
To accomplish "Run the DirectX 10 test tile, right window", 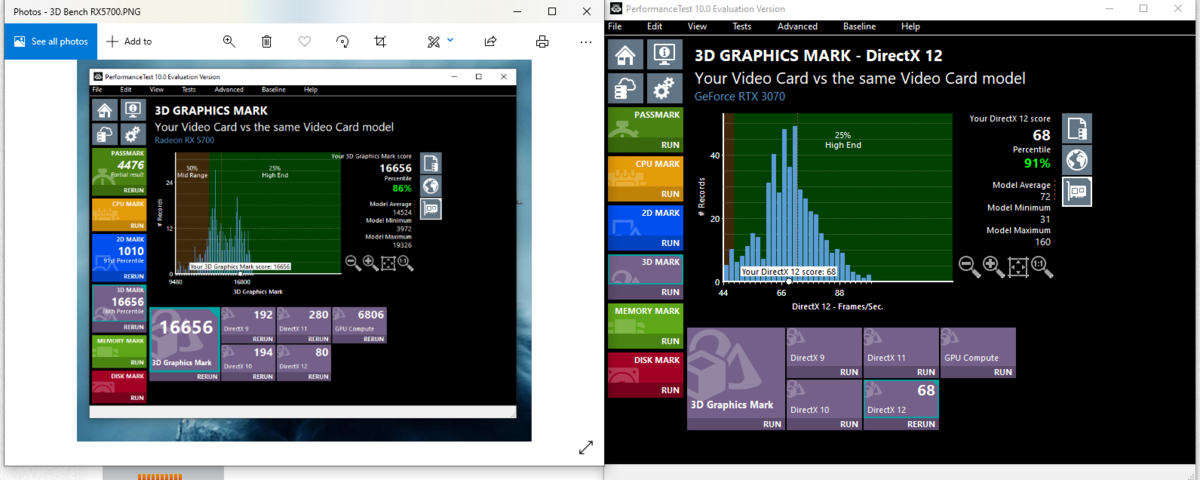I will point(825,404).
